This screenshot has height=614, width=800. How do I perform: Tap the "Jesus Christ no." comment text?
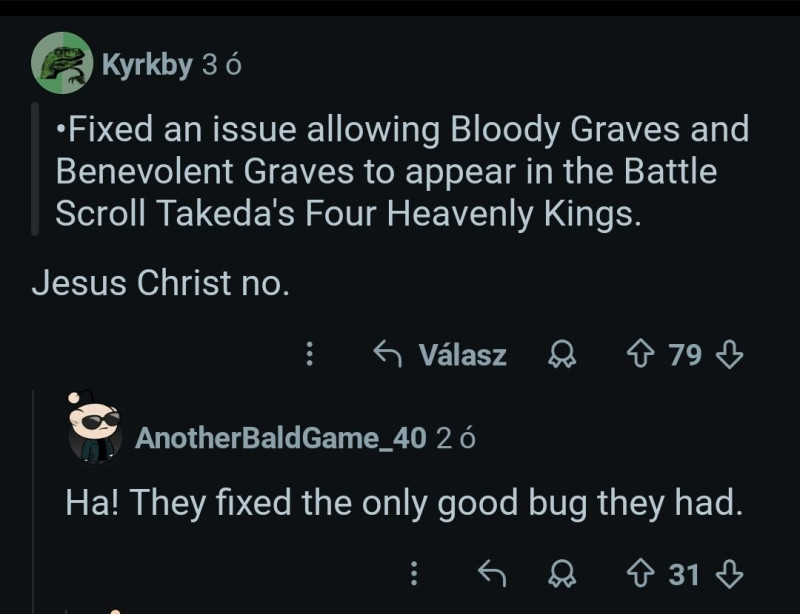pyautogui.click(x=161, y=284)
